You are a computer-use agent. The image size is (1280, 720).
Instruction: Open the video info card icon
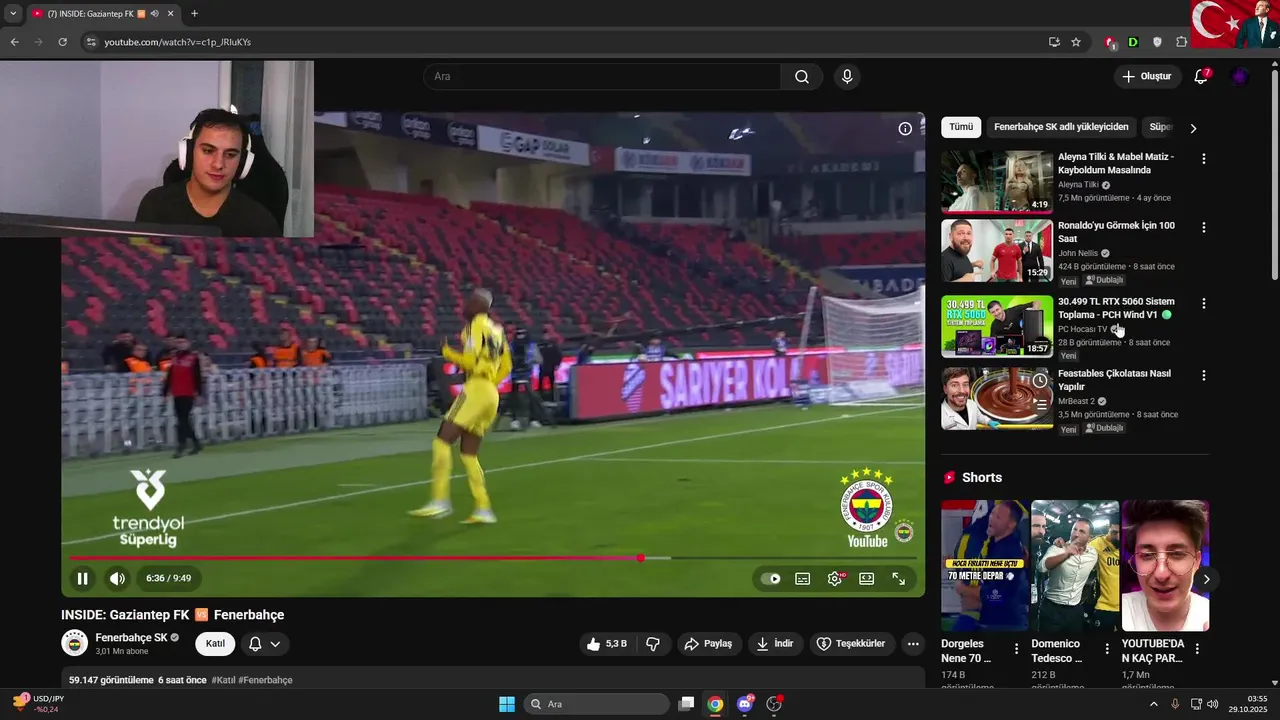(x=905, y=128)
